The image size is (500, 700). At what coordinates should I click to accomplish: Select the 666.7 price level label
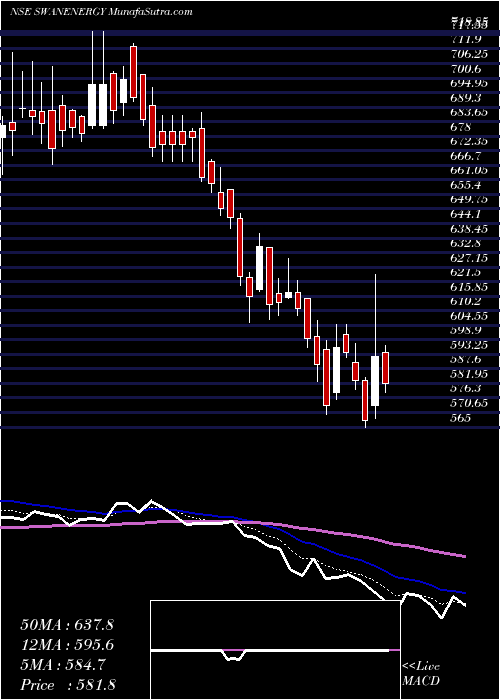click(468, 156)
